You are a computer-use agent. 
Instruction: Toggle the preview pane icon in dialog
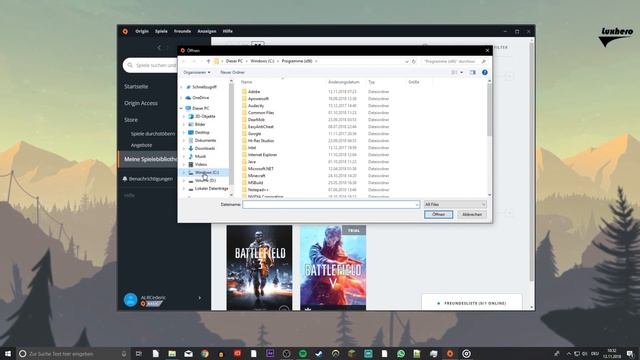coord(472,72)
